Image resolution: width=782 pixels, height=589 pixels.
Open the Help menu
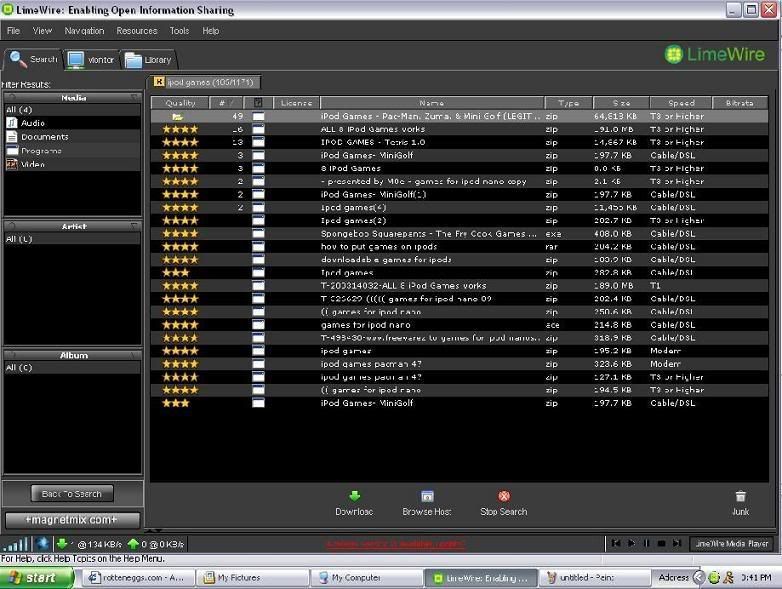click(x=210, y=31)
